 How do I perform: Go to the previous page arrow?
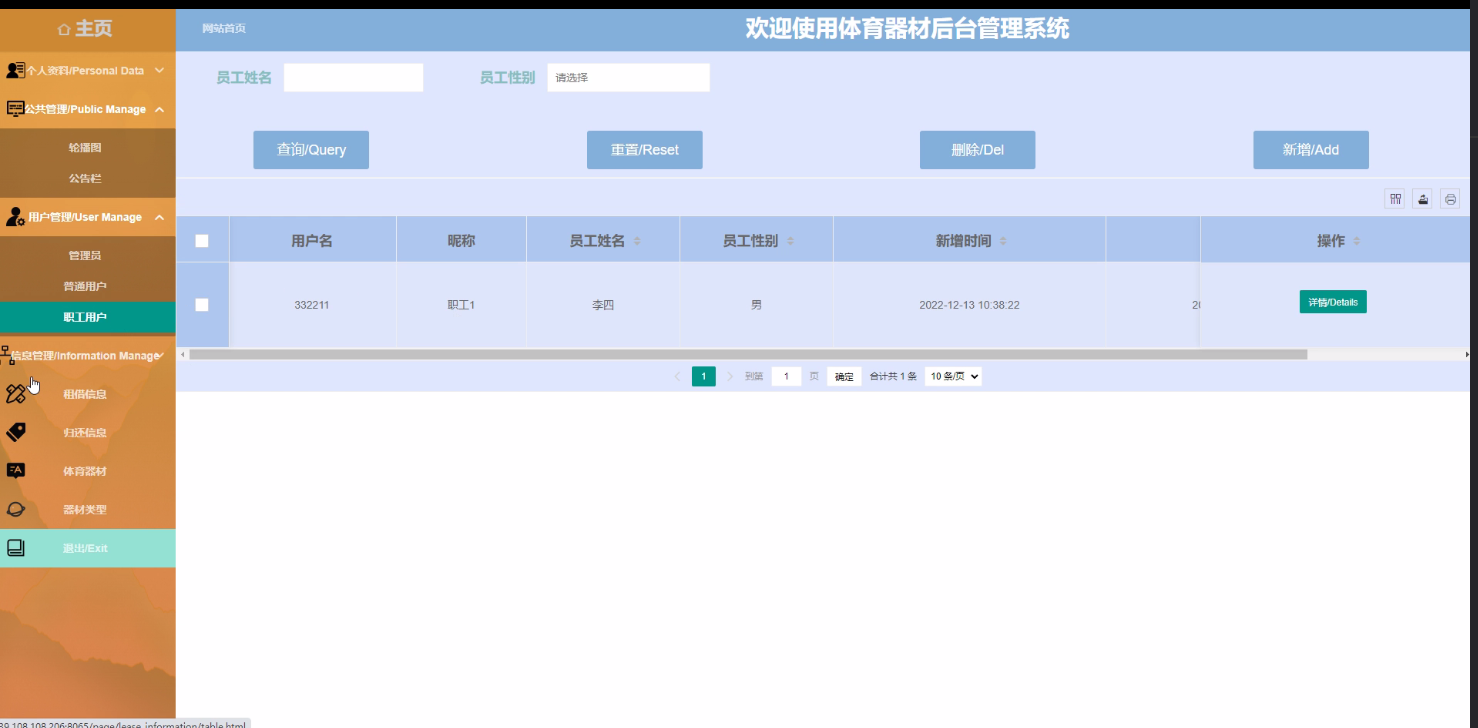click(x=677, y=377)
